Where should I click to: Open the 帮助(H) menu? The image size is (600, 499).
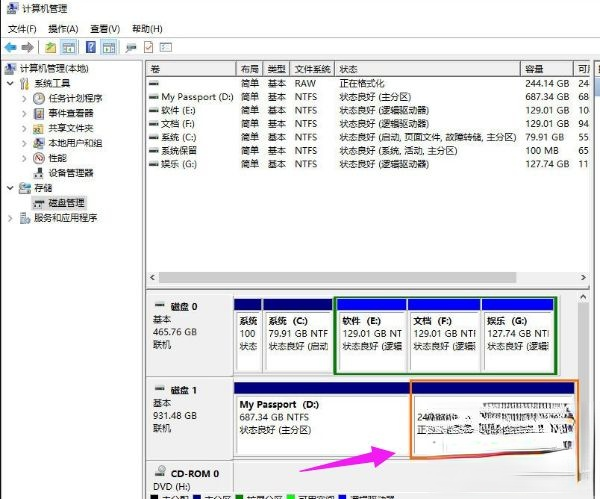(x=147, y=29)
